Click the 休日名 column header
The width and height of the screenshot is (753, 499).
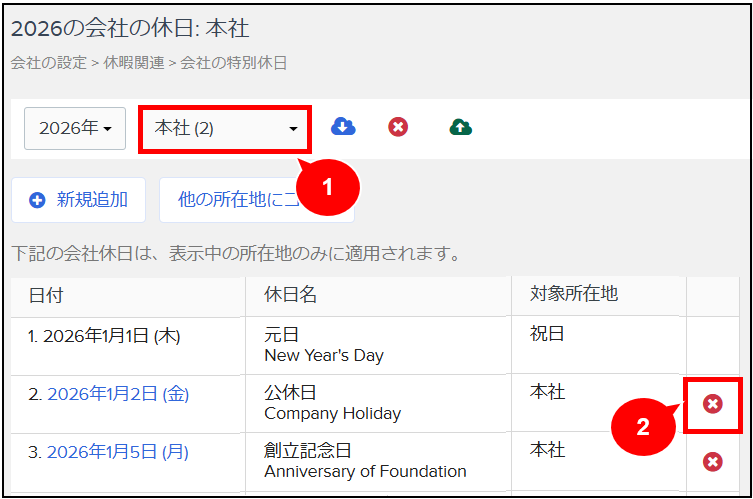point(291,295)
